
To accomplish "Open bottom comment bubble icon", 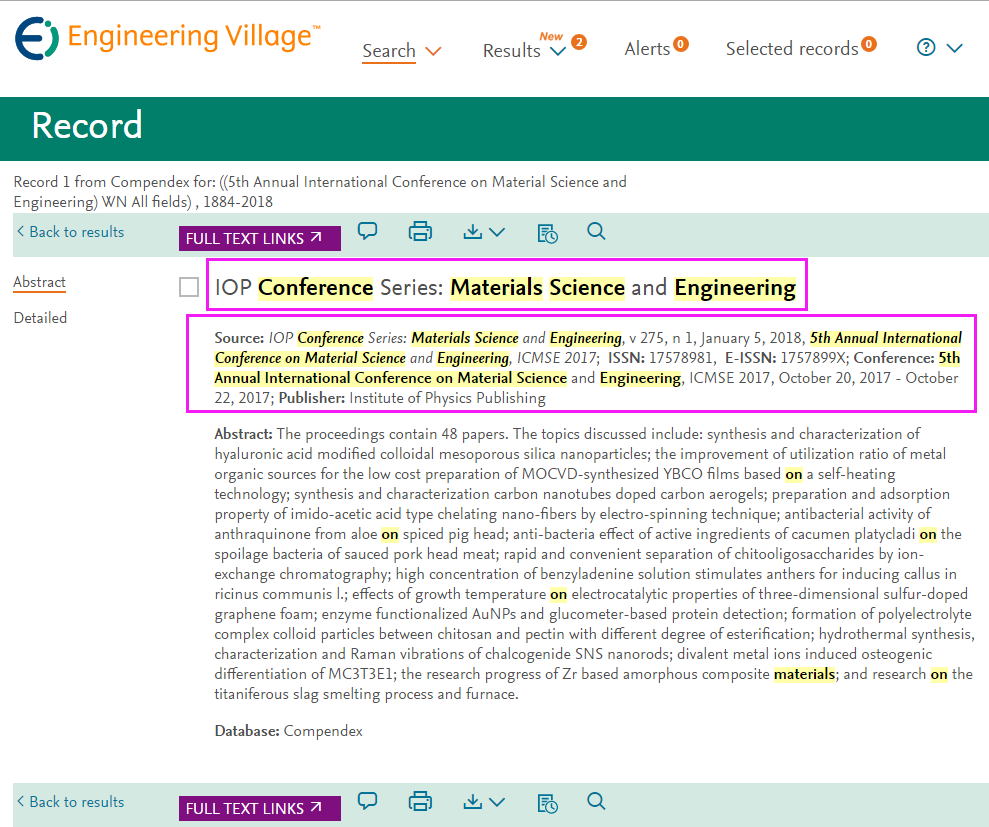I will click(x=368, y=801).
